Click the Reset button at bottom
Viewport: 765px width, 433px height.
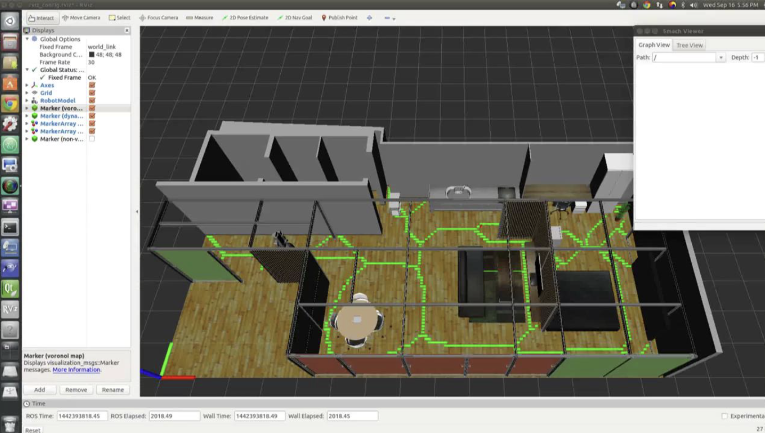(33, 430)
